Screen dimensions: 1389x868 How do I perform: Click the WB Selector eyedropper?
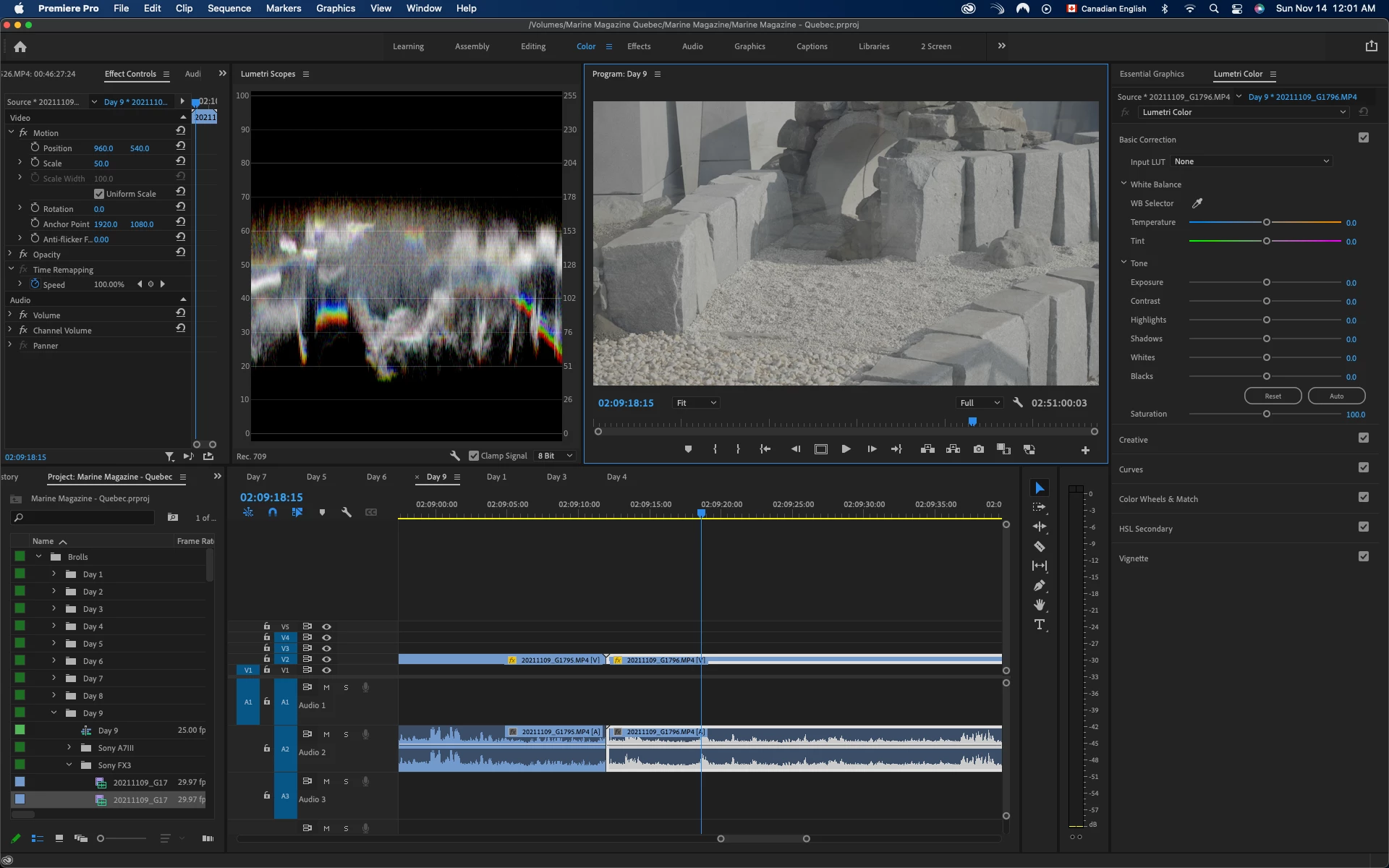click(1197, 203)
